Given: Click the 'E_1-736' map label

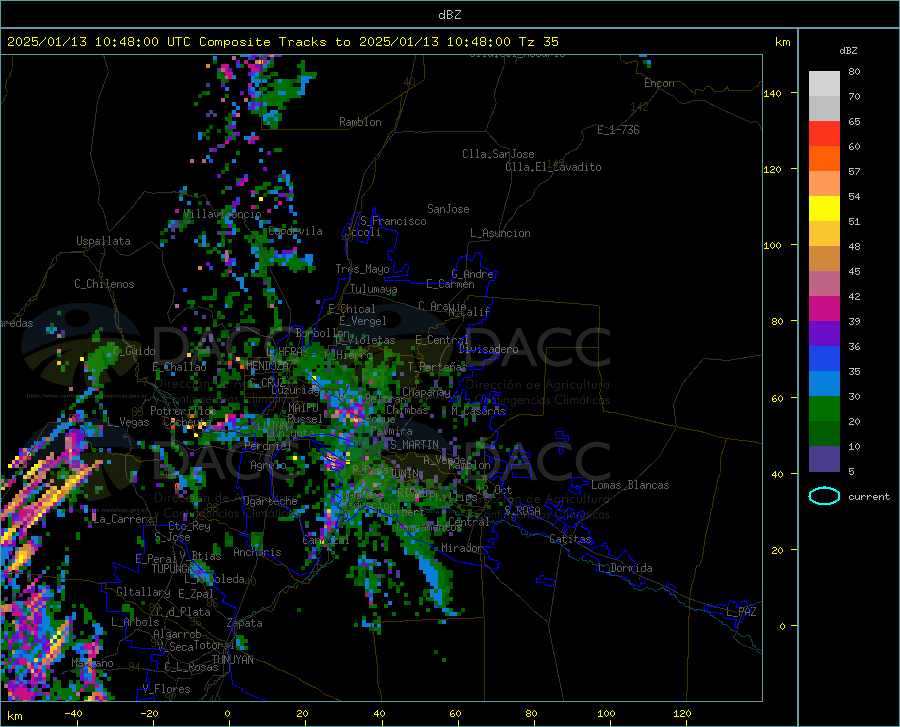Looking at the screenshot, I should tap(618, 130).
